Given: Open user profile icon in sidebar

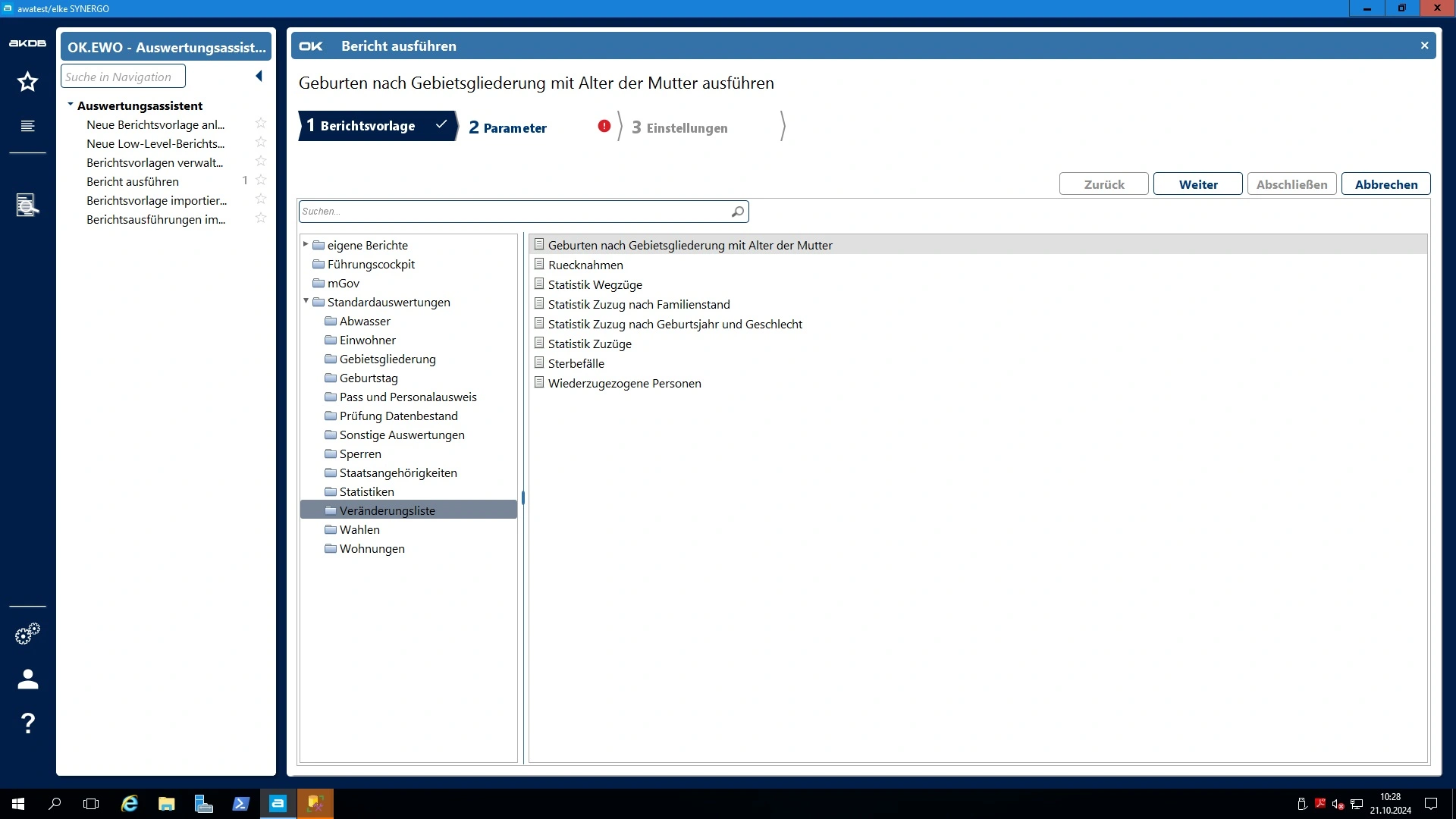Looking at the screenshot, I should click(28, 679).
